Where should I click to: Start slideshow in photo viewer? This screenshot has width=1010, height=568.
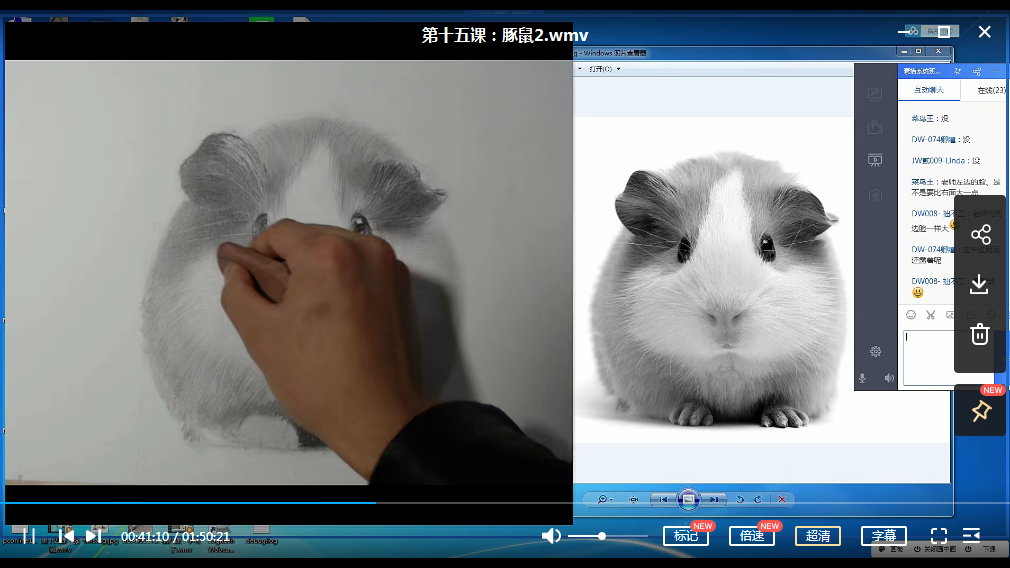[x=688, y=499]
